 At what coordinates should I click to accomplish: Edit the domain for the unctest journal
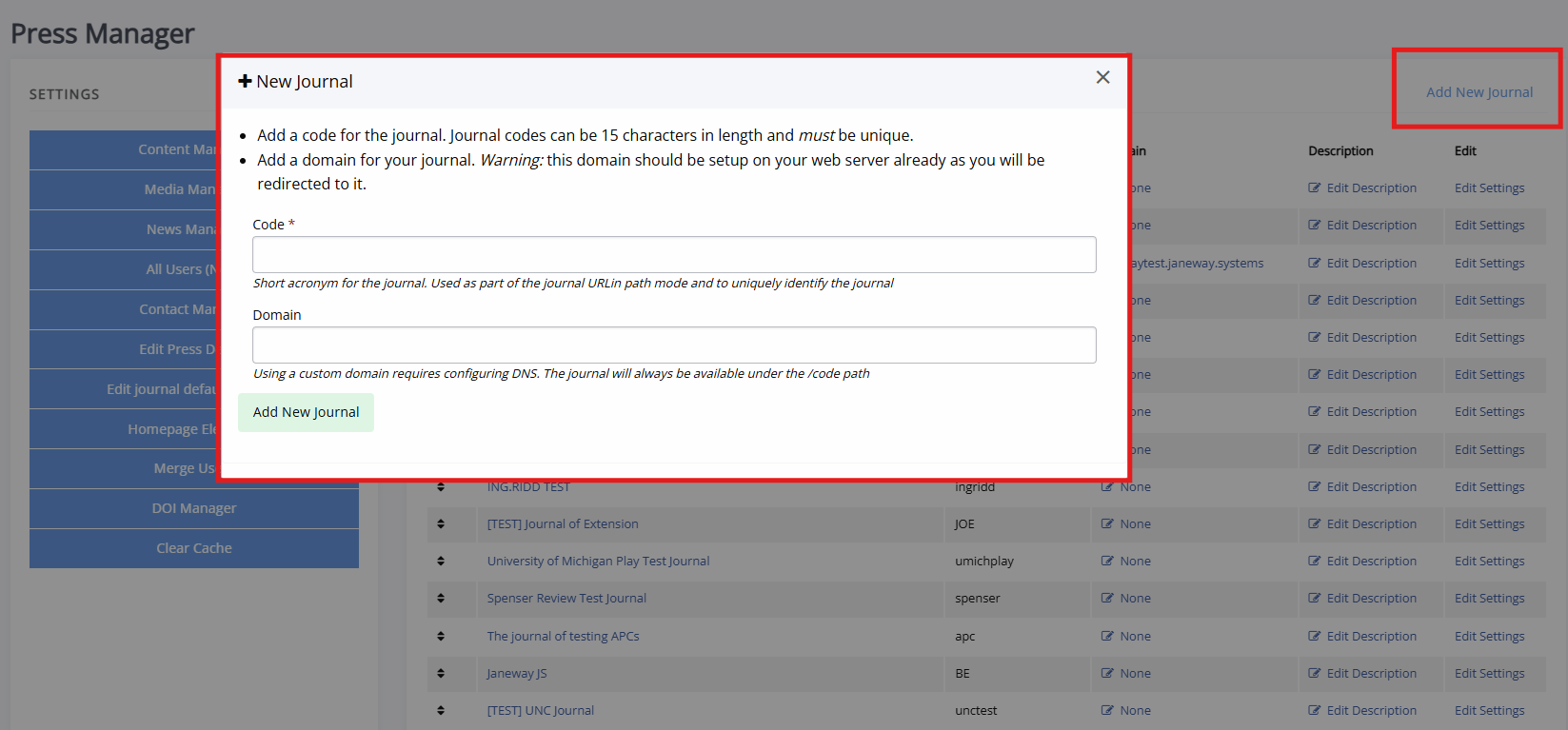click(1126, 711)
